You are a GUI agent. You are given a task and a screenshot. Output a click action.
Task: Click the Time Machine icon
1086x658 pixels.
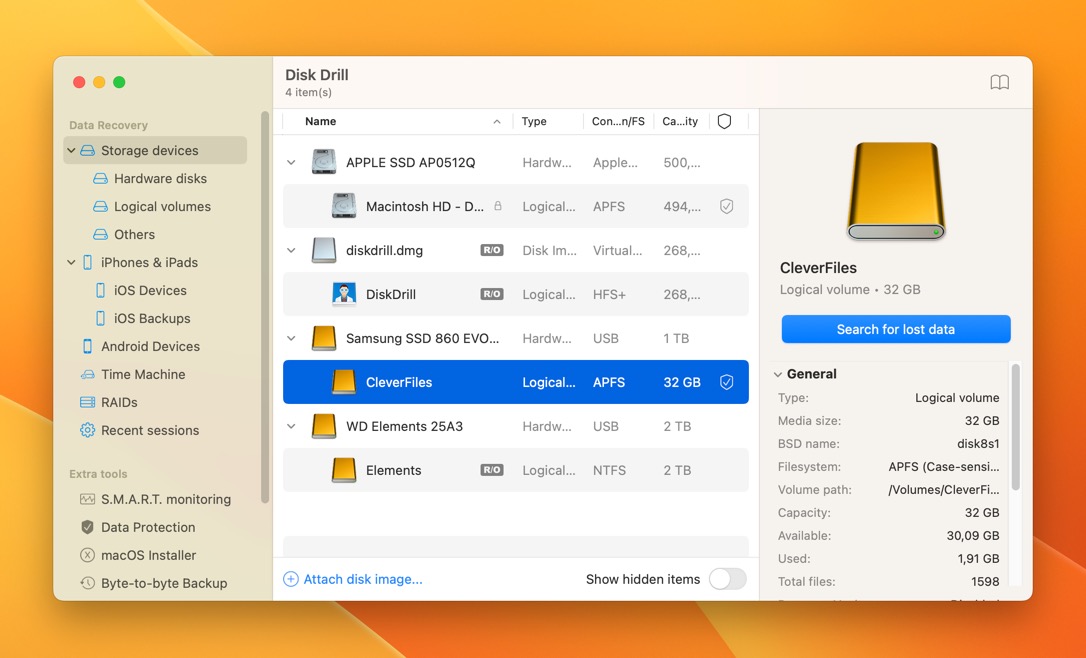[x=87, y=374]
